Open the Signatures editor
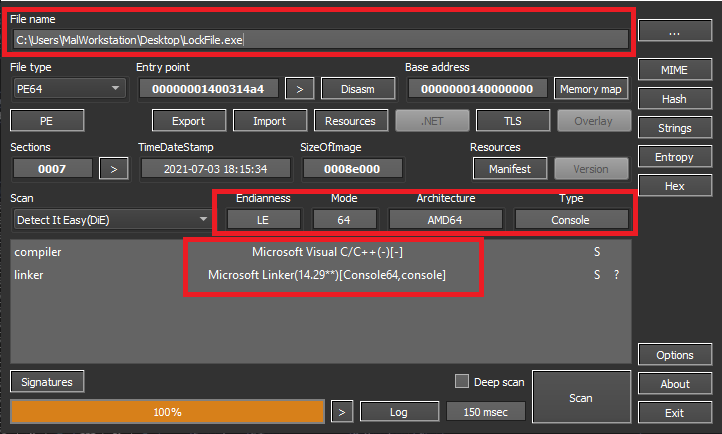Screen dimensions: 722x434 tap(47, 382)
